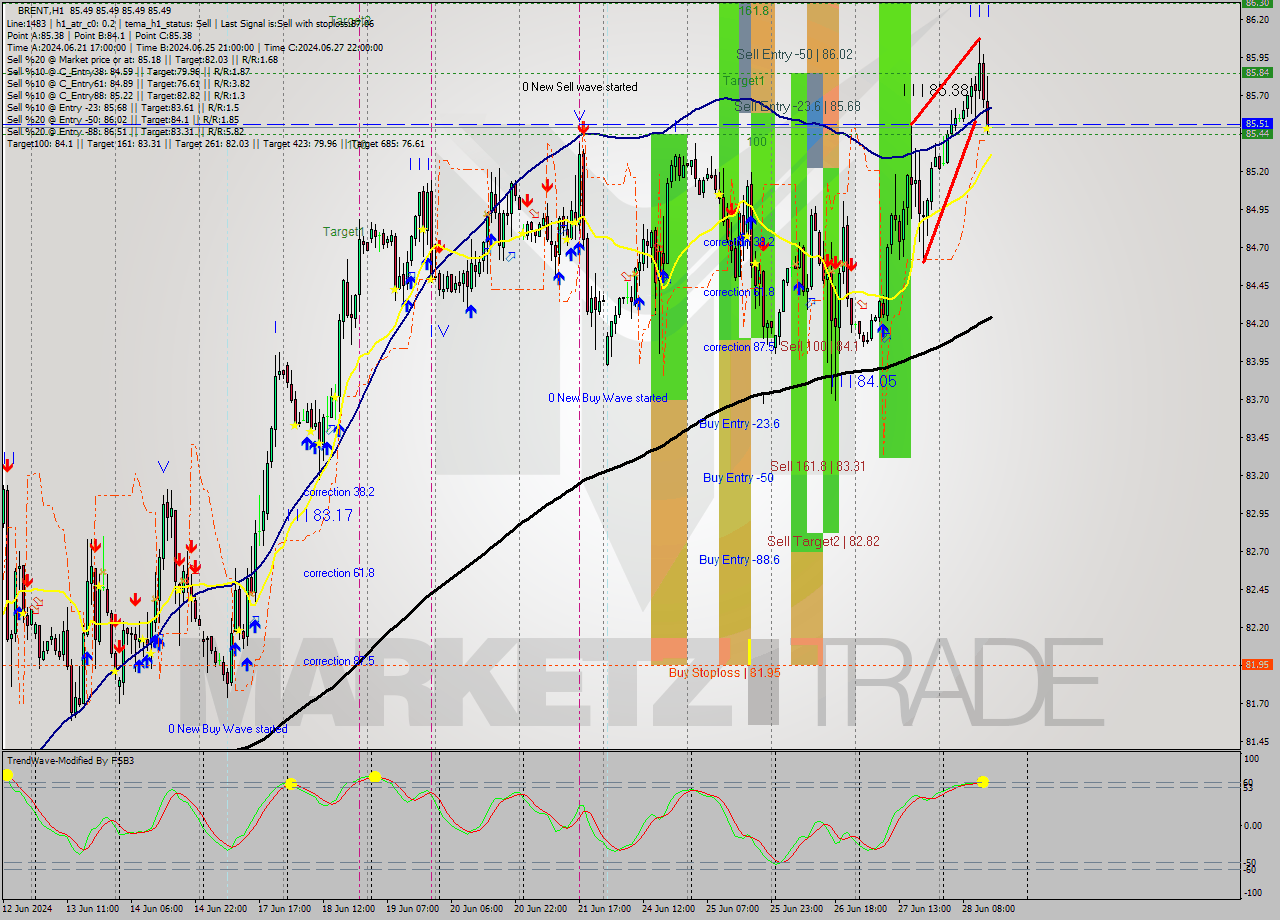Viewport: 1280px width, 920px height.
Task: Click the green 86.30 price tag on axis
Action: click(1256, 3)
